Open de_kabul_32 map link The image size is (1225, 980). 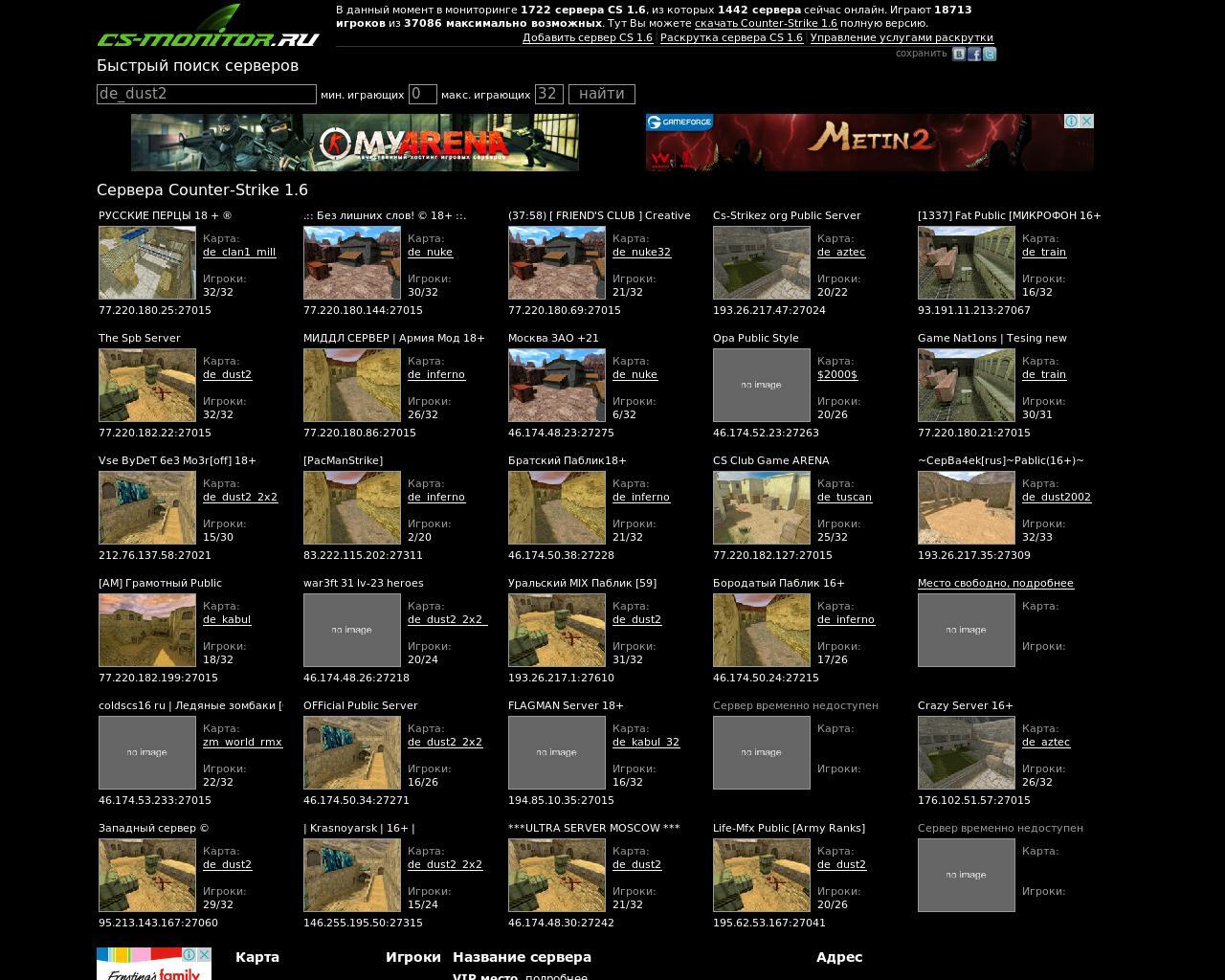[x=646, y=742]
